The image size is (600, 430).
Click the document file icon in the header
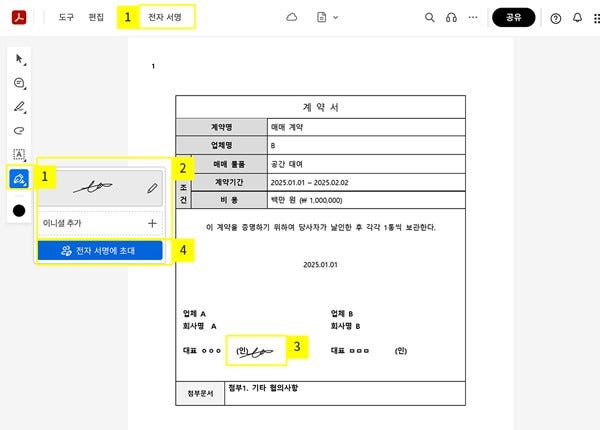coord(321,17)
